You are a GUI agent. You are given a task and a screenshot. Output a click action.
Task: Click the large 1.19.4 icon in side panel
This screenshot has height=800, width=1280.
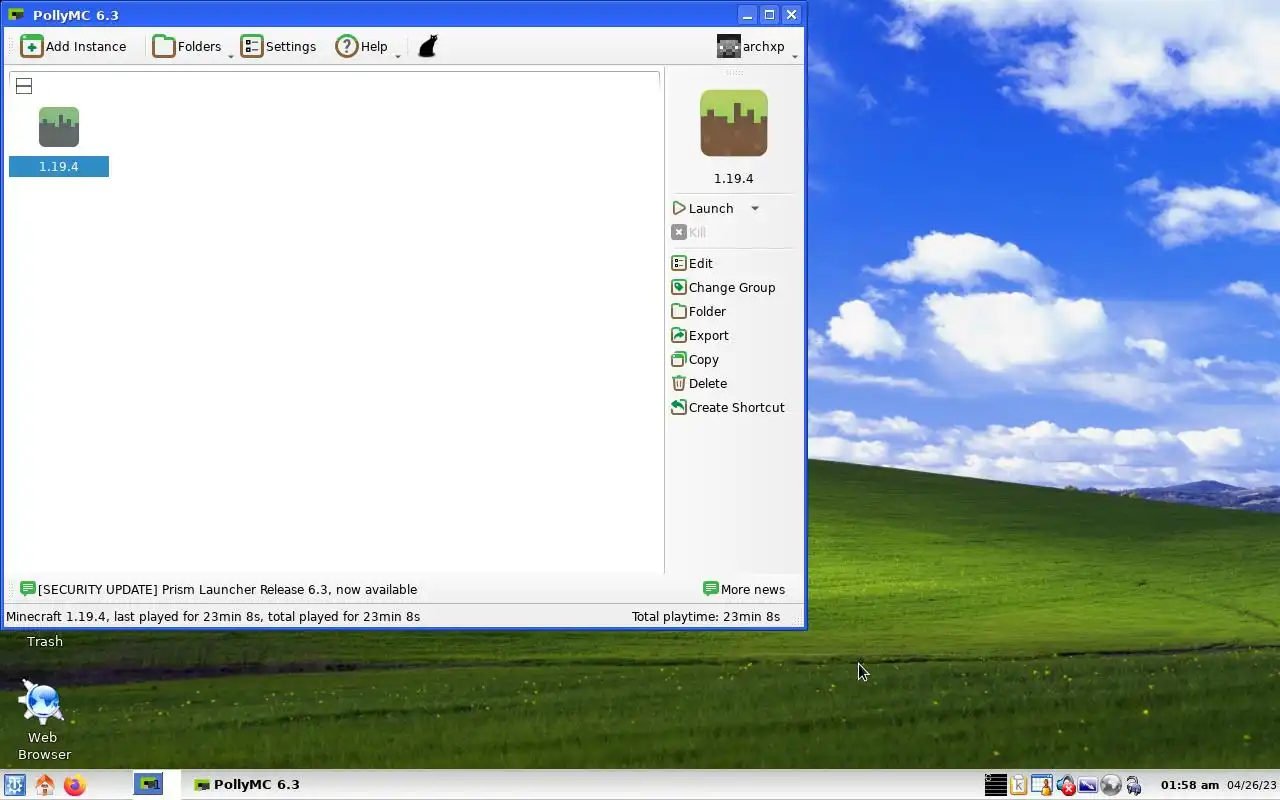click(x=734, y=123)
